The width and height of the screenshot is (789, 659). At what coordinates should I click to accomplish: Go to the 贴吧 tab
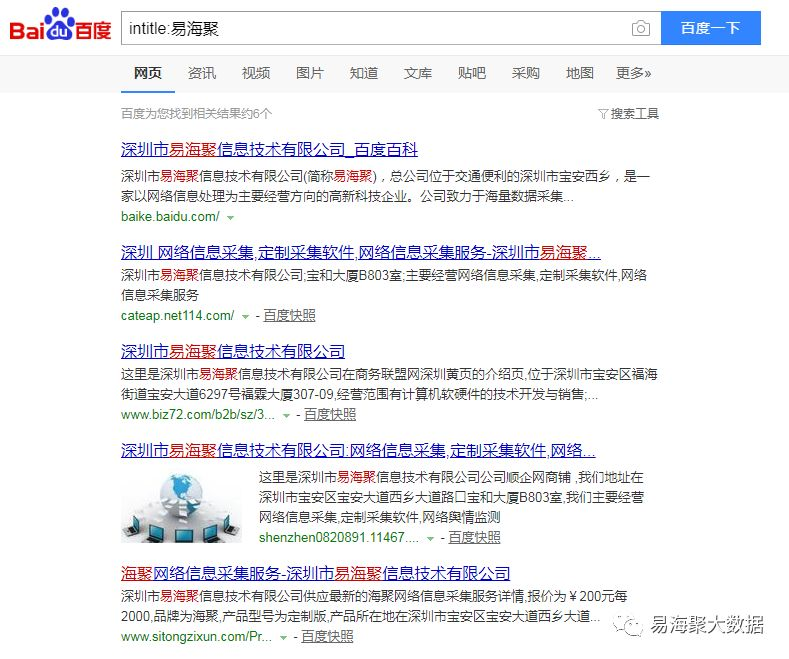coord(471,73)
